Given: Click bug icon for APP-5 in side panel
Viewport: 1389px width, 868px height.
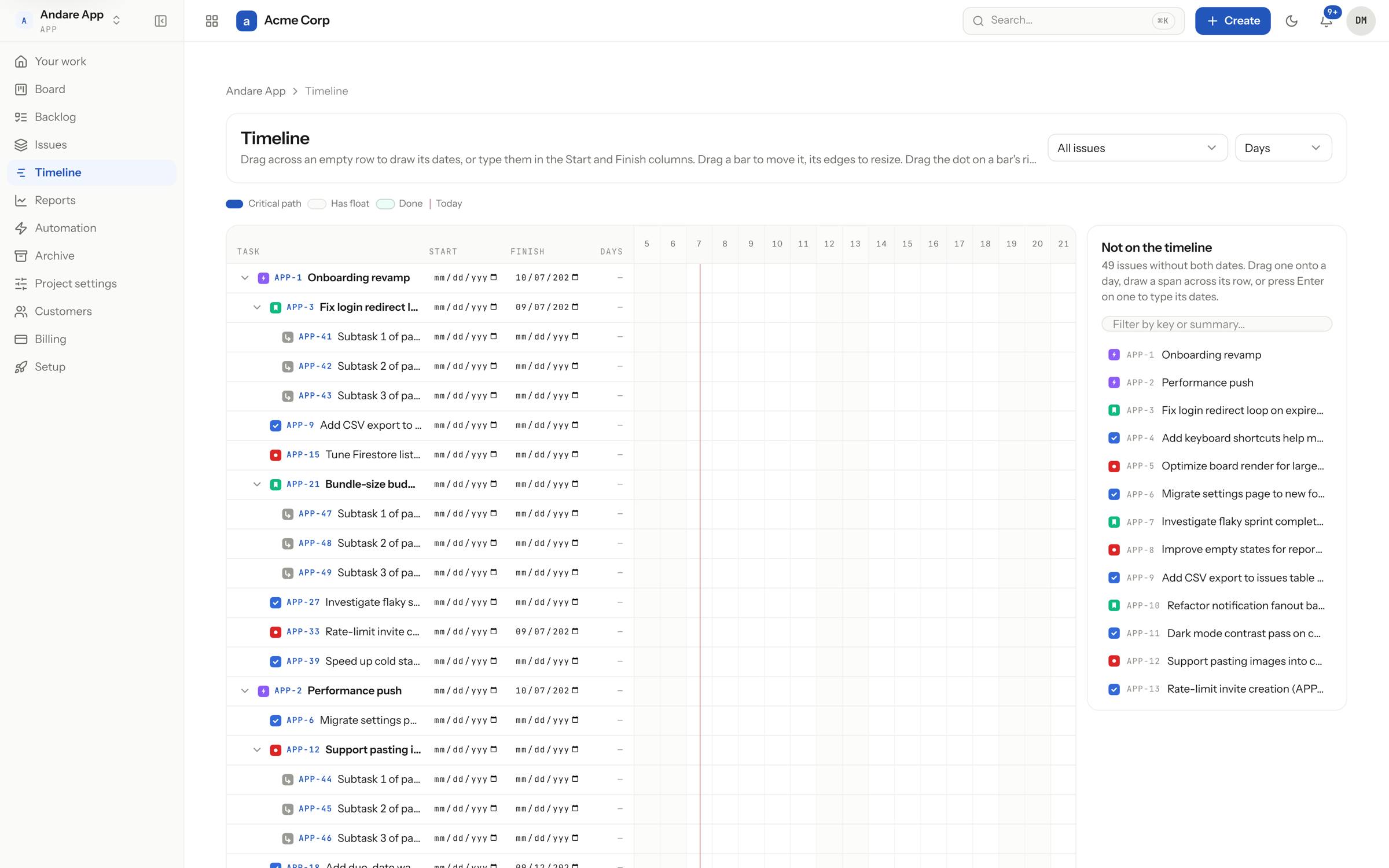Looking at the screenshot, I should tap(1114, 466).
